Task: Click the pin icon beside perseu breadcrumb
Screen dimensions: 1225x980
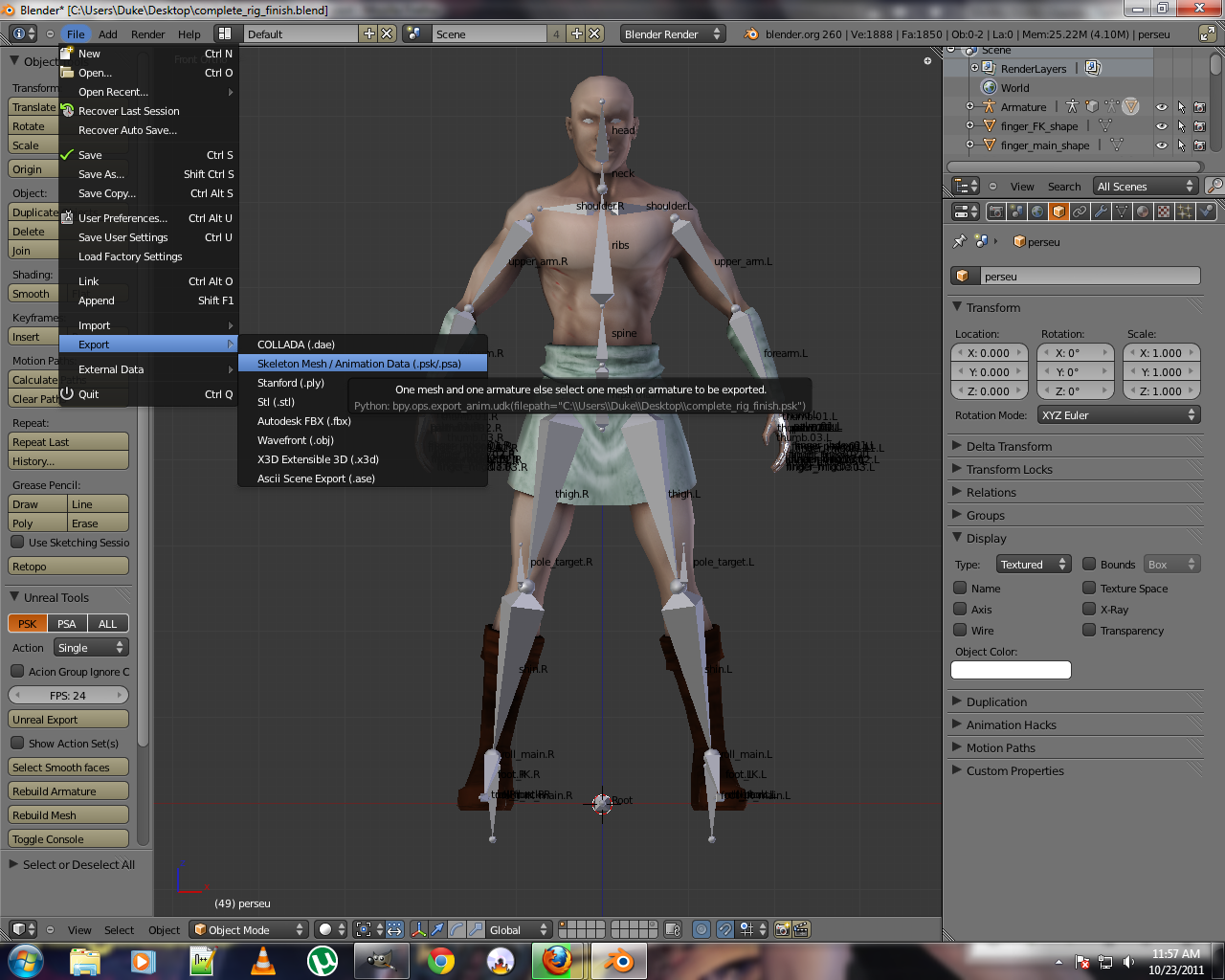Action: [960, 241]
